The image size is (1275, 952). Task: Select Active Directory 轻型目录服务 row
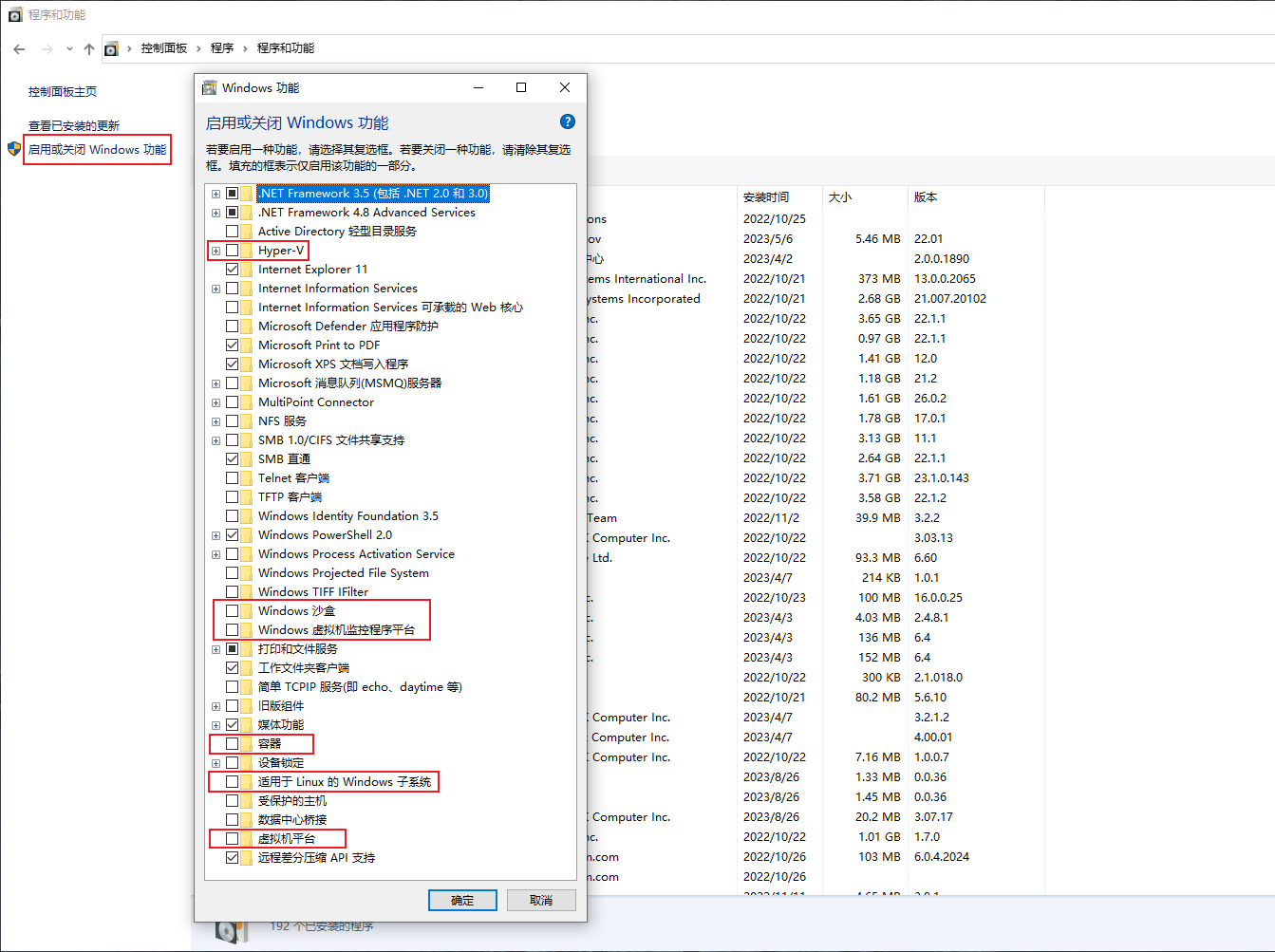pos(337,232)
